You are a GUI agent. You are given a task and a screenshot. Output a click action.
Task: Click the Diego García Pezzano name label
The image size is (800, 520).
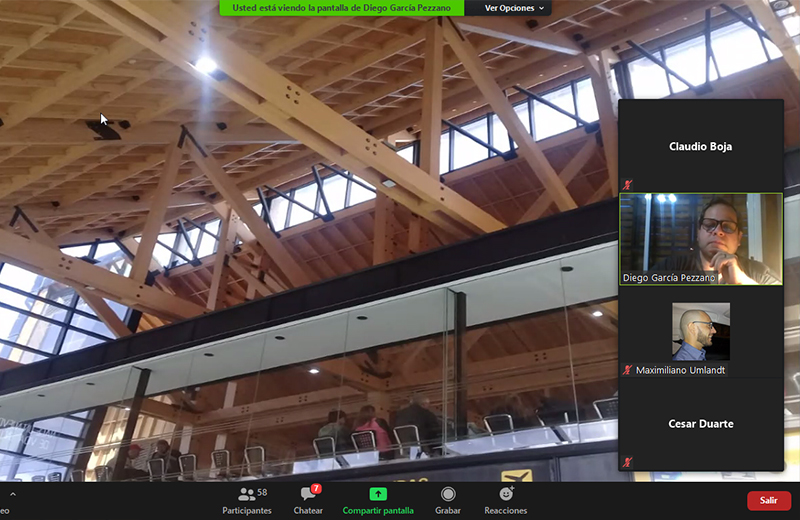[x=669, y=278]
